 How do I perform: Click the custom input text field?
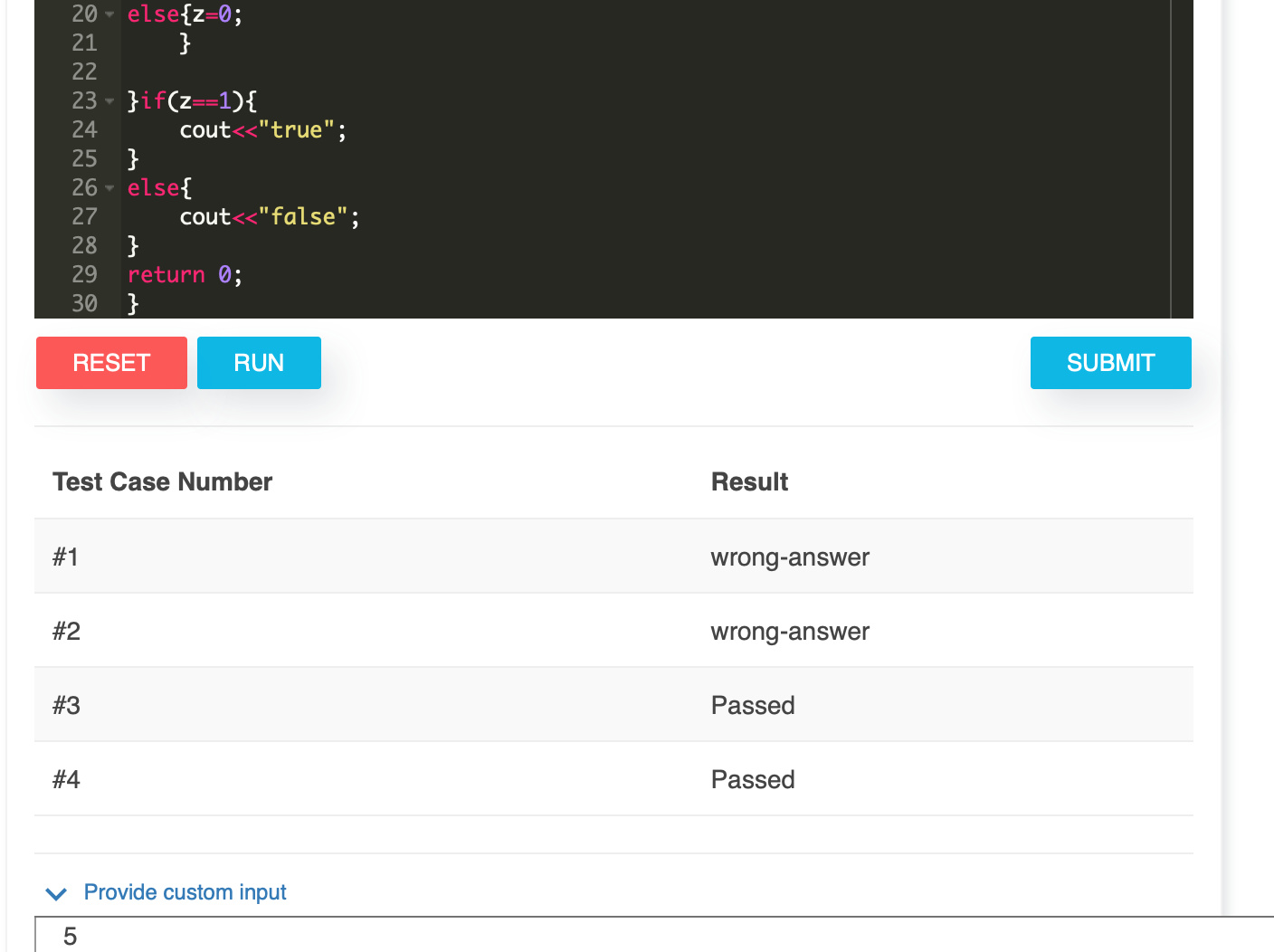click(654, 935)
